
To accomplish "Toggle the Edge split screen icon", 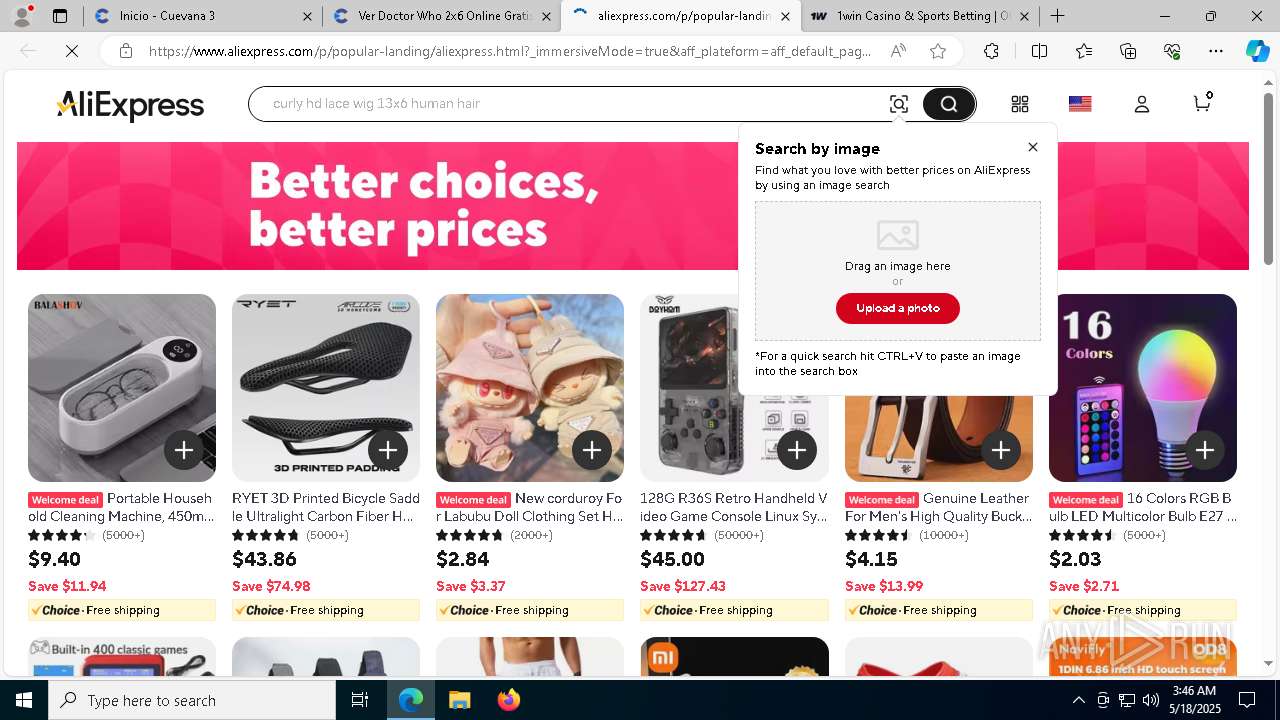I will click(1039, 51).
